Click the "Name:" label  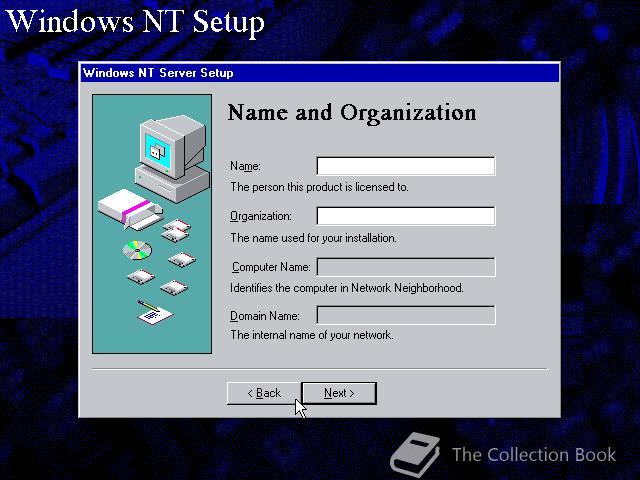(x=245, y=166)
